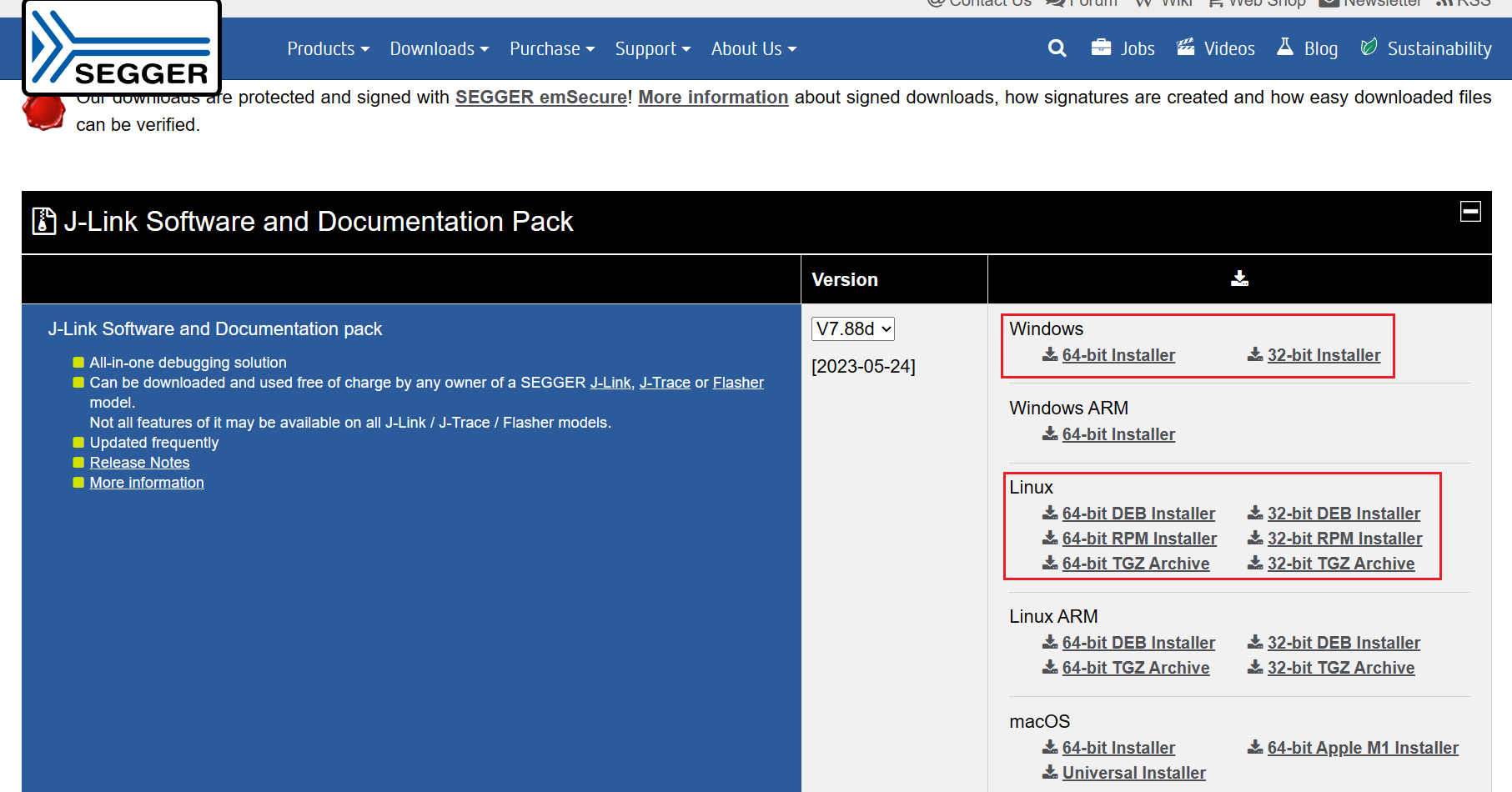This screenshot has width=1512, height=792.
Task: Click the Jobs briefcase icon
Action: 1101,47
